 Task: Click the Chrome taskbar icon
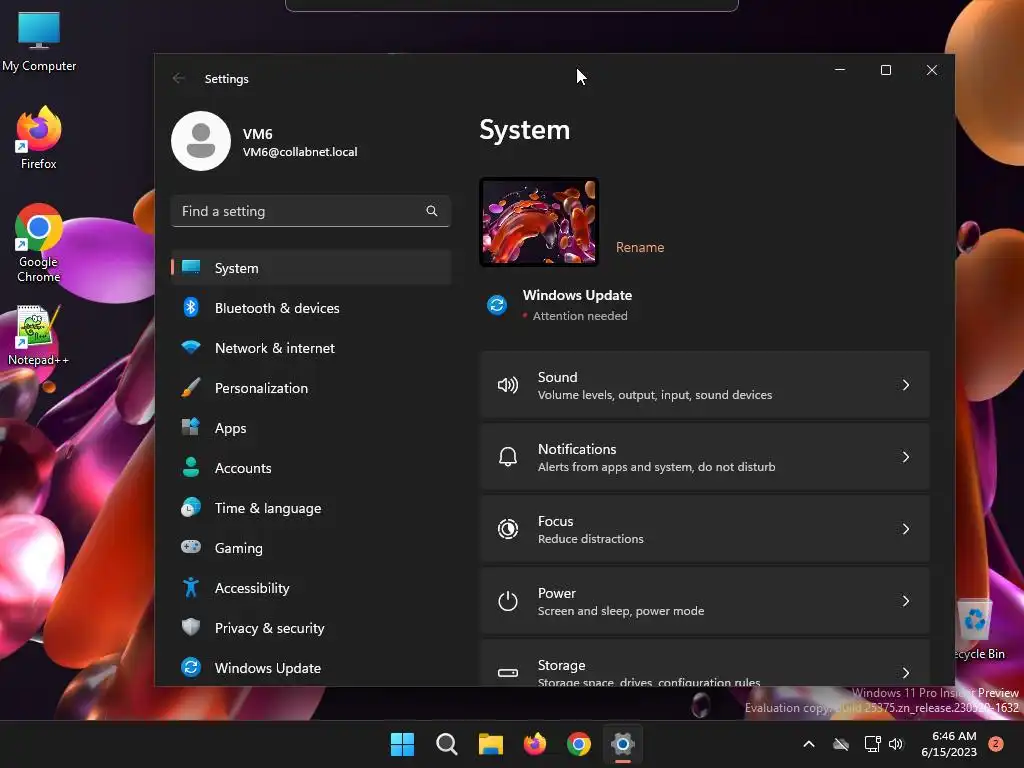(x=579, y=744)
